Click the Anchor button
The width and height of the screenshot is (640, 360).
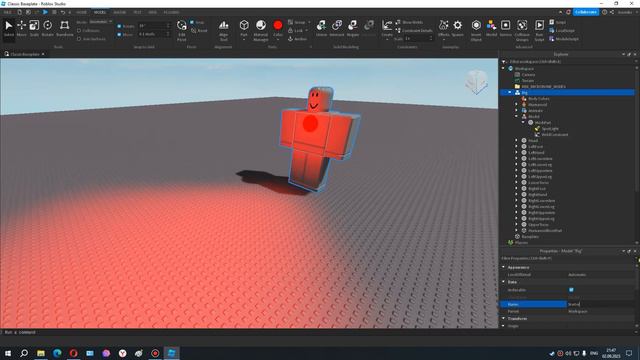pos(298,39)
